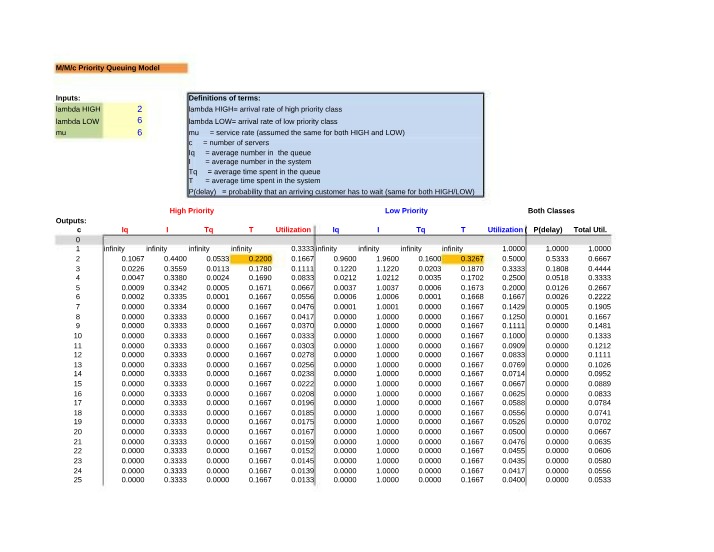Click the "average time spent in the system" definition
Viewport: 714px width, 552px height.
pos(254,181)
